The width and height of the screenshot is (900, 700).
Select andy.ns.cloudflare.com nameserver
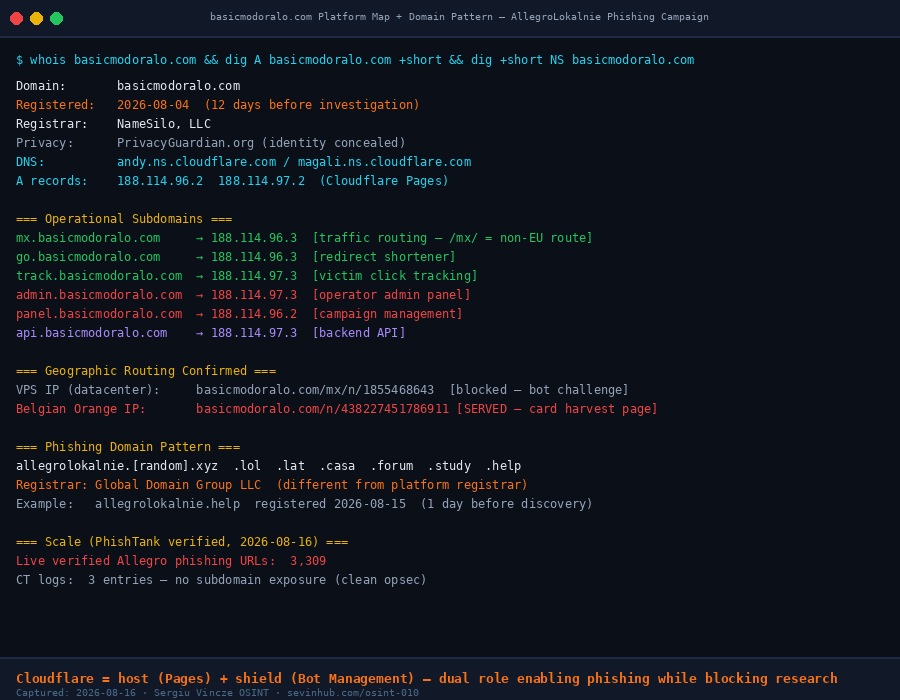point(196,162)
